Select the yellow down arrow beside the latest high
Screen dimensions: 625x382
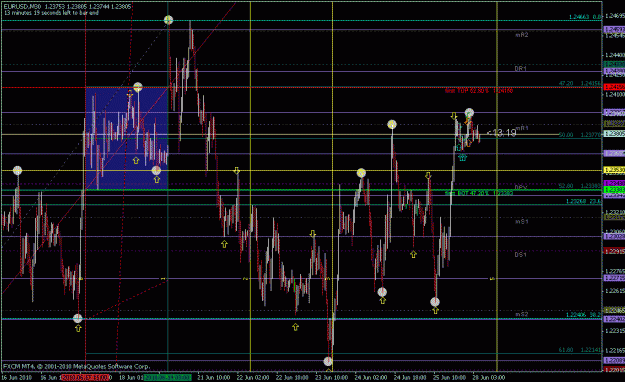tap(454, 116)
